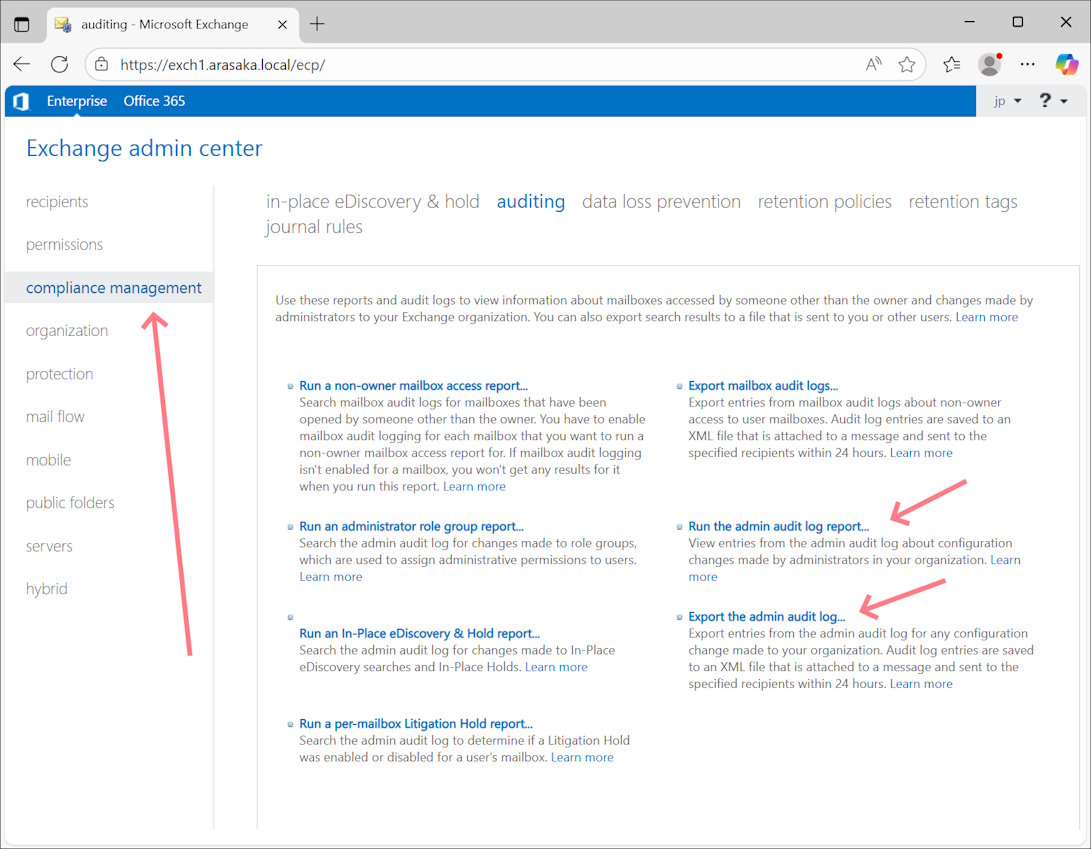This screenshot has height=849, width=1091.
Task: Open the Favorites list icon
Action: point(951,64)
